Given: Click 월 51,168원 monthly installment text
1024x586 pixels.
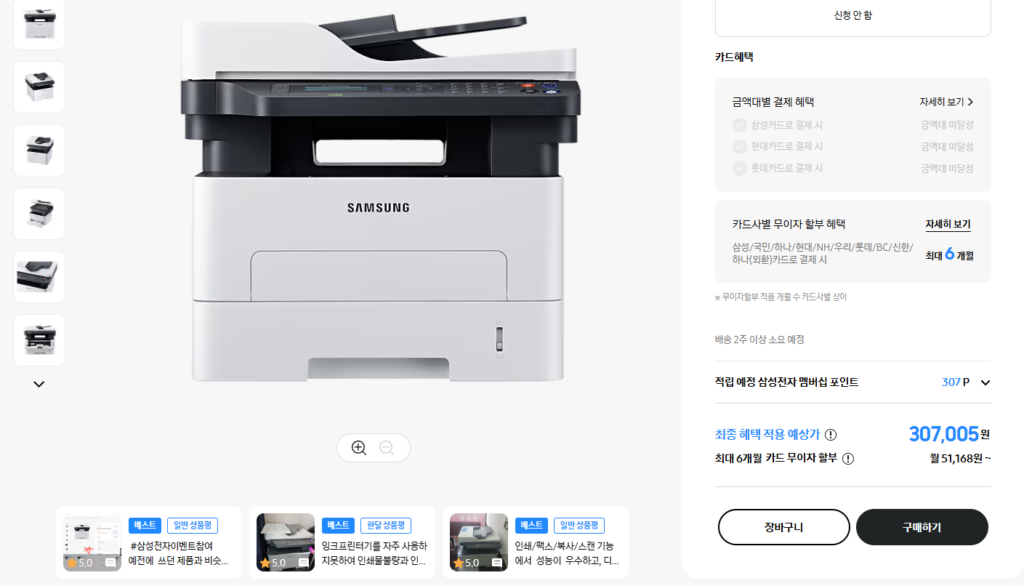Looking at the screenshot, I should (x=960, y=459).
